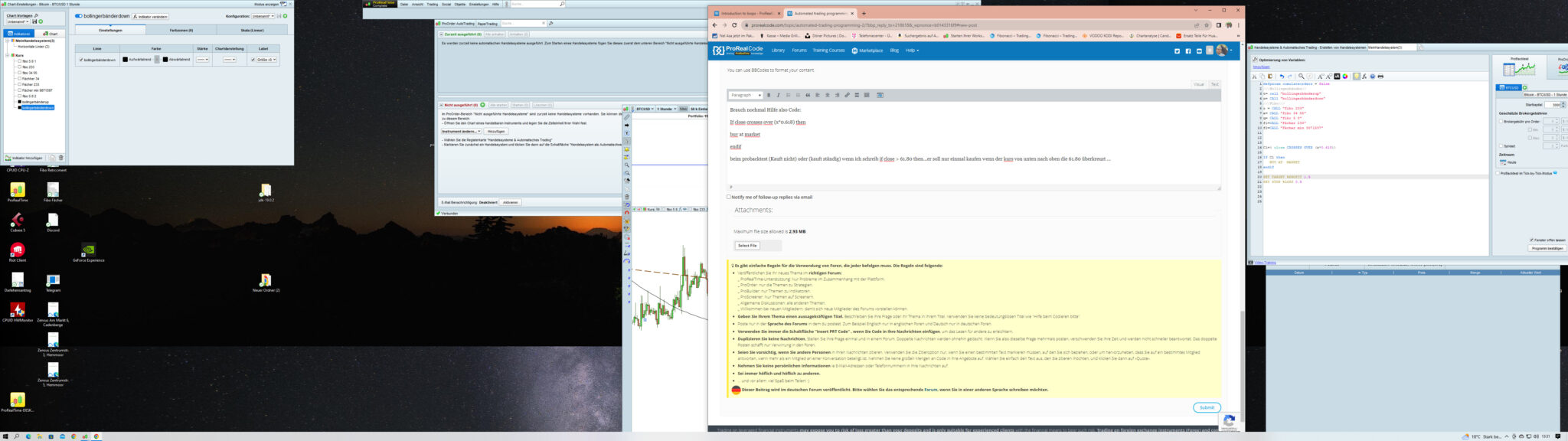This screenshot has height=441, width=1568.
Task: Open the PaperTrading tab in ProOrder window
Action: (488, 24)
